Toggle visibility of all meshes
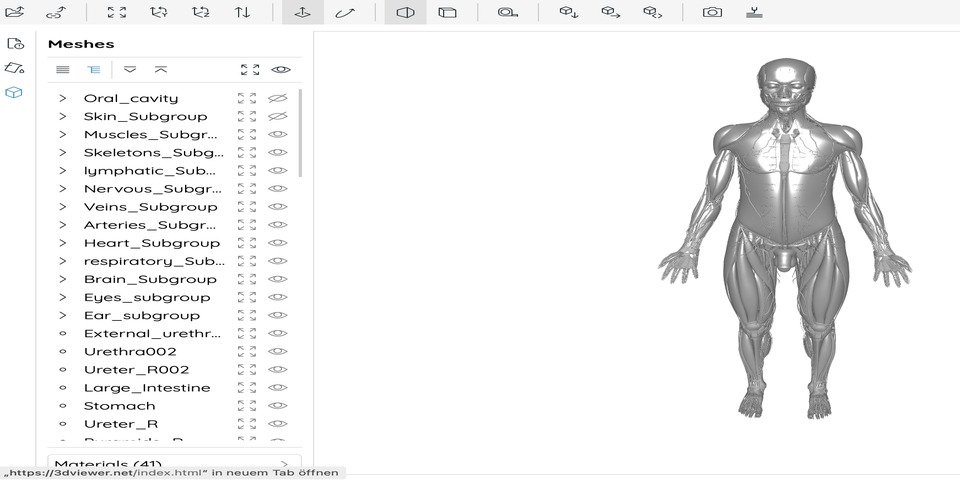This screenshot has width=960, height=480. click(281, 70)
